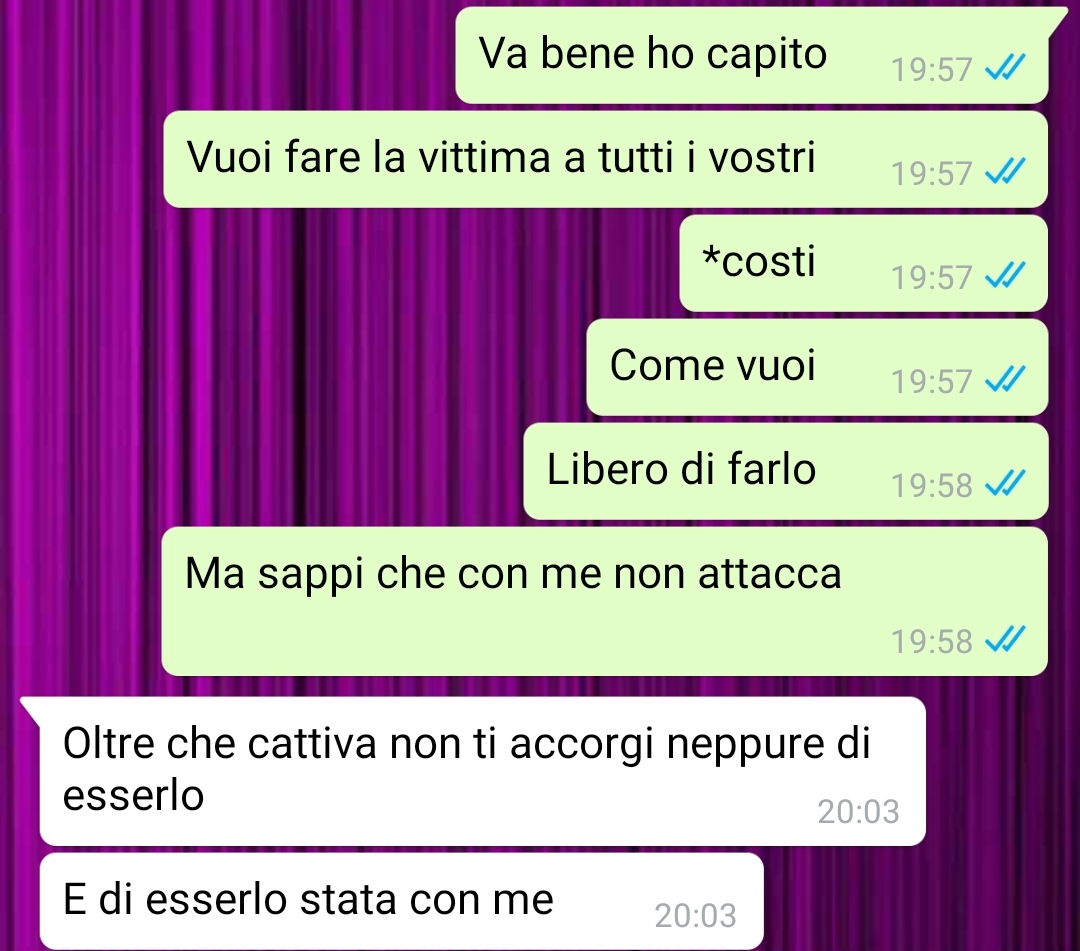Screen dimensions: 1080x951
Task: Tap read ticks on 'Come vuoi' message
Action: 1005,379
